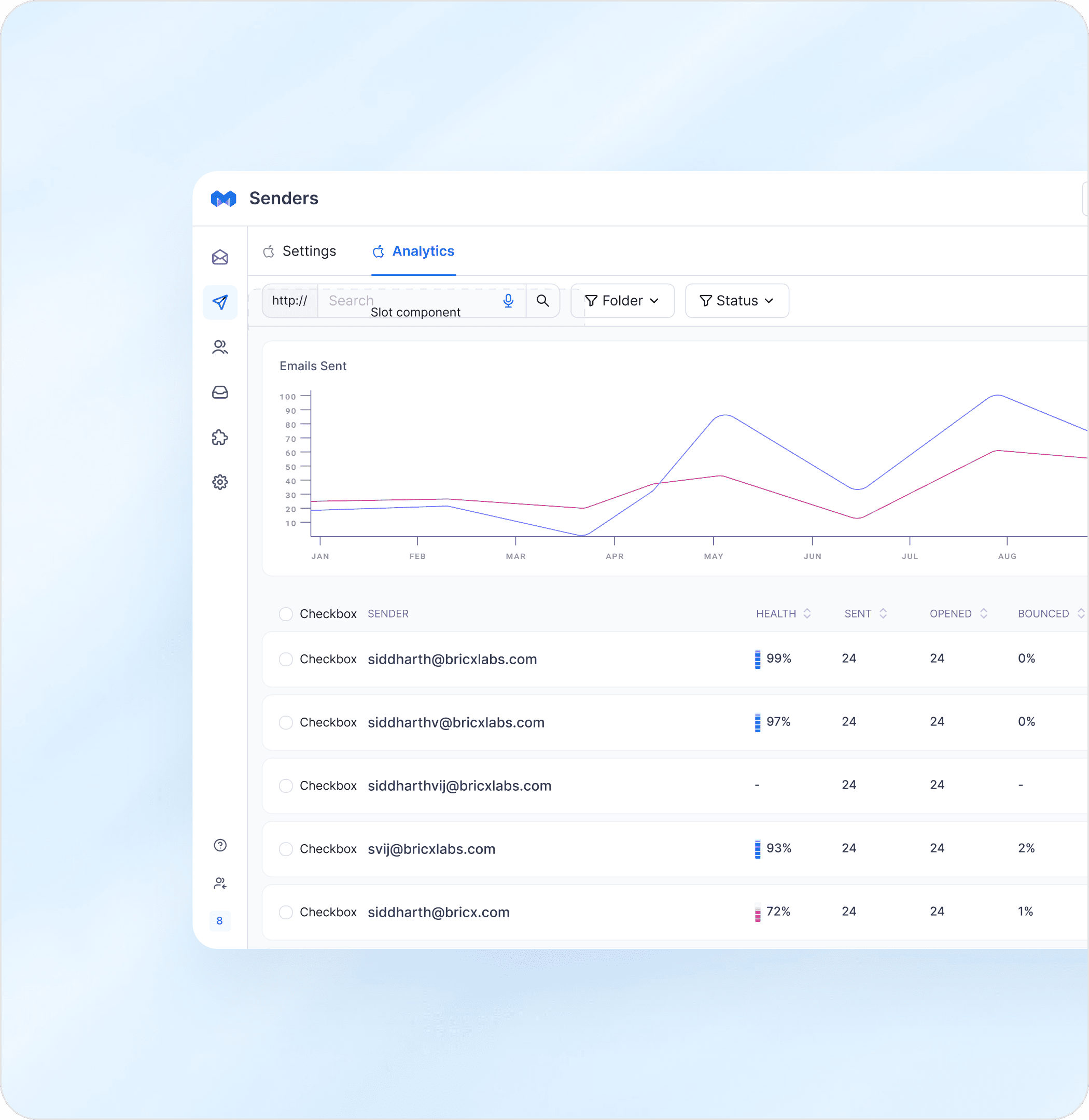Screen dimensions: 1089x1120
Task: Click the microphone voice search icon
Action: coord(508,301)
